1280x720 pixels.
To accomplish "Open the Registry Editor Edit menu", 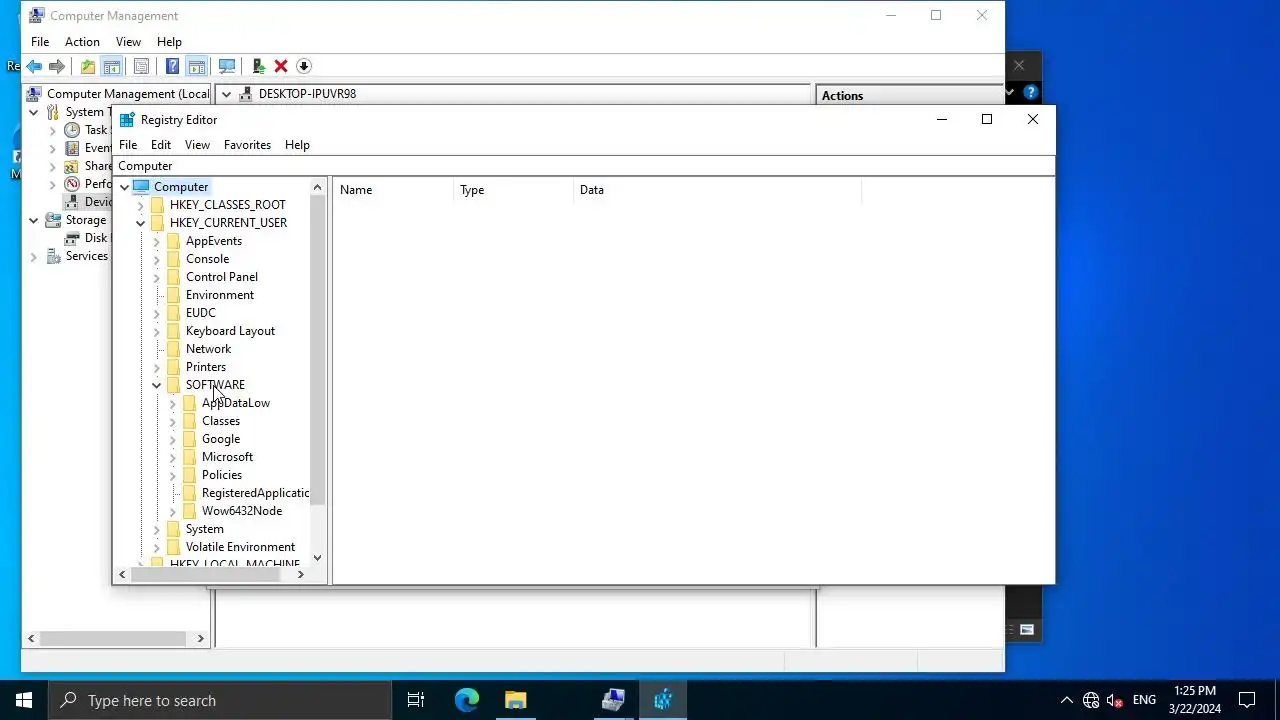I will coord(161,145).
